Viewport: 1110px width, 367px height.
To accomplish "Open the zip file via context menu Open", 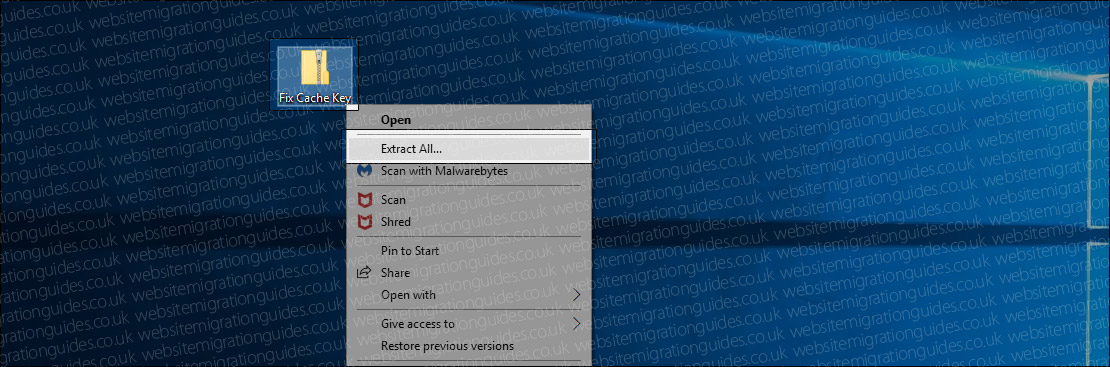I will click(469, 120).
